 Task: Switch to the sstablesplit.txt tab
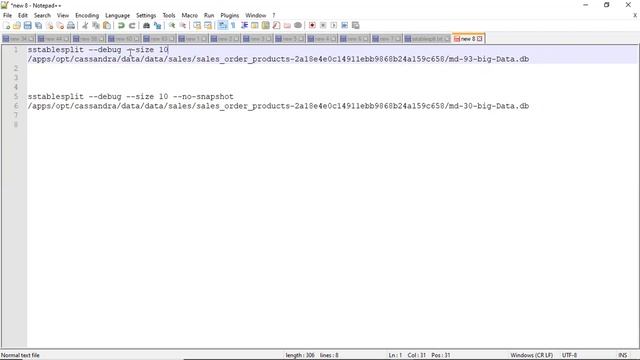(x=427, y=39)
